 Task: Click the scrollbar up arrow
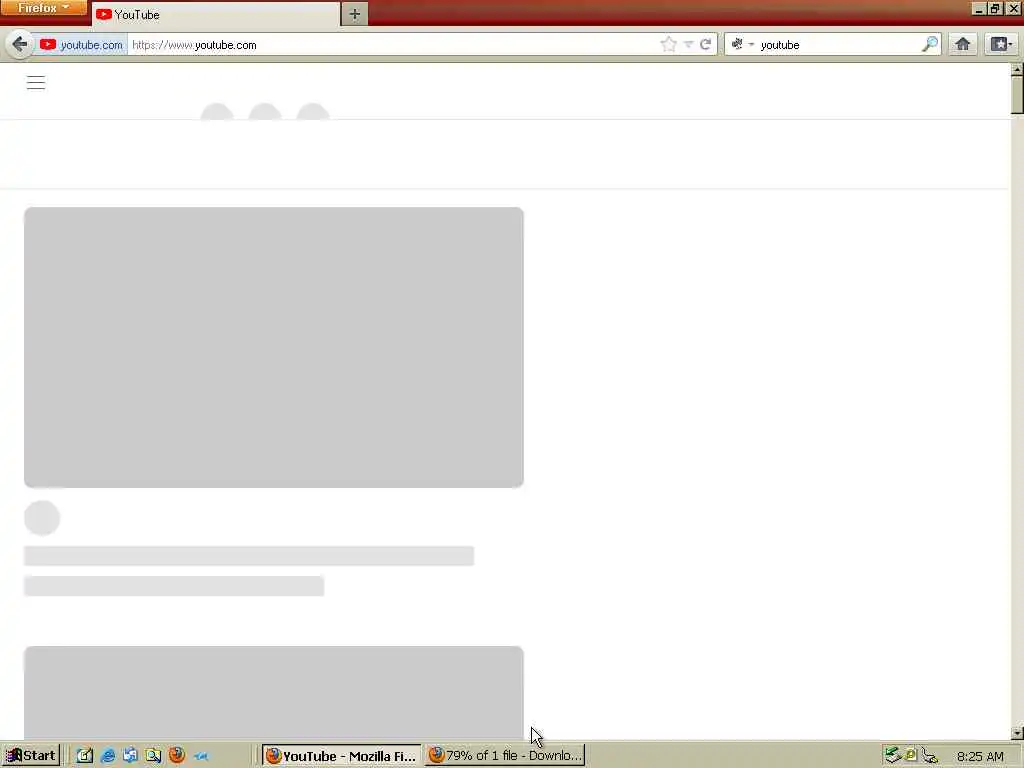[x=1017, y=69]
